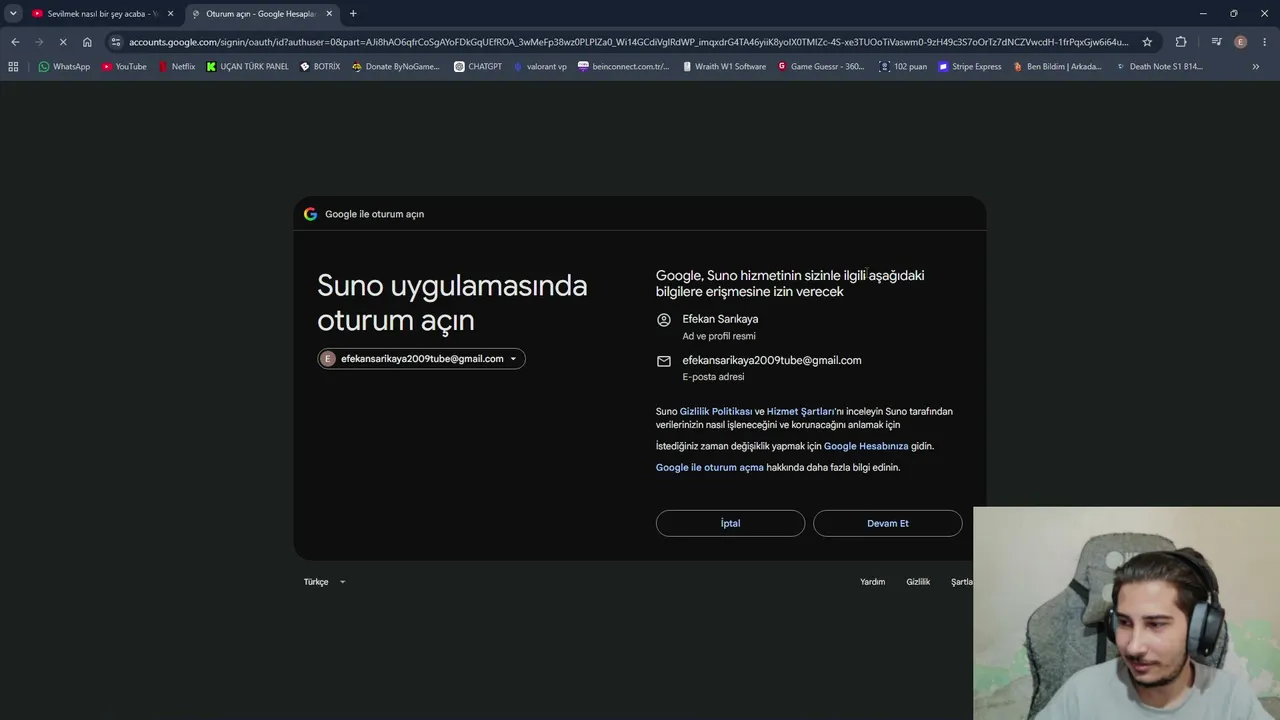
Task: Restore down the Chrome window
Action: coord(1234,14)
